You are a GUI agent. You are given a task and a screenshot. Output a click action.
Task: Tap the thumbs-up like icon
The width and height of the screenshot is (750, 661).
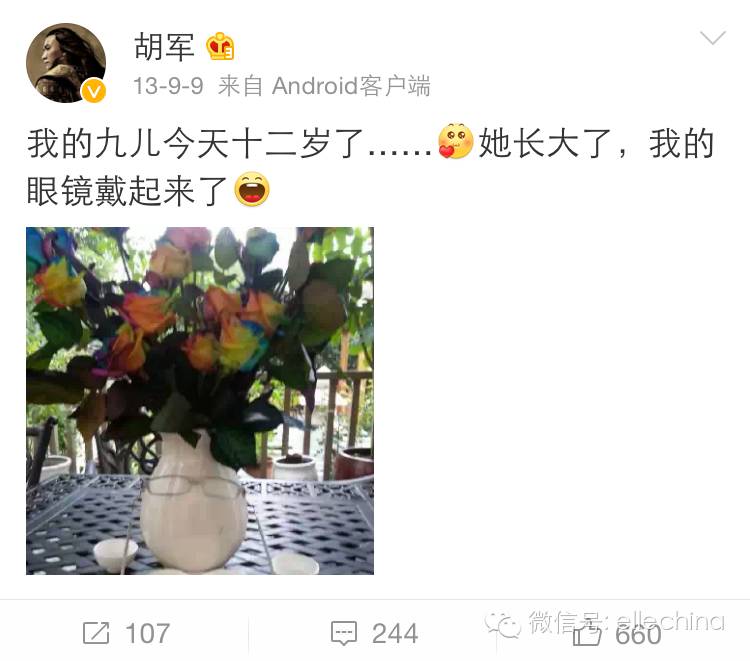point(587,634)
